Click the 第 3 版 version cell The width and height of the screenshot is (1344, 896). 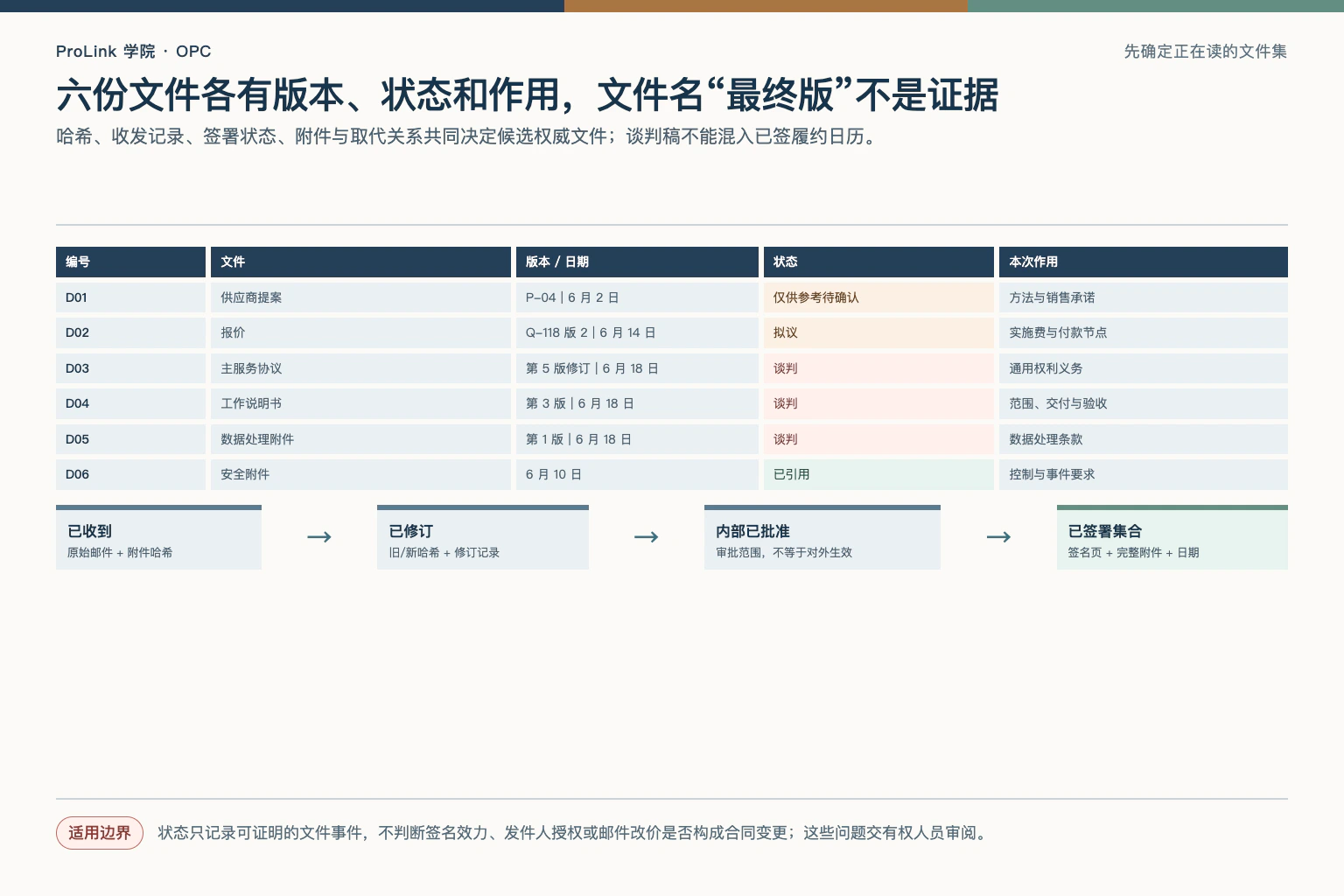[x=637, y=403]
